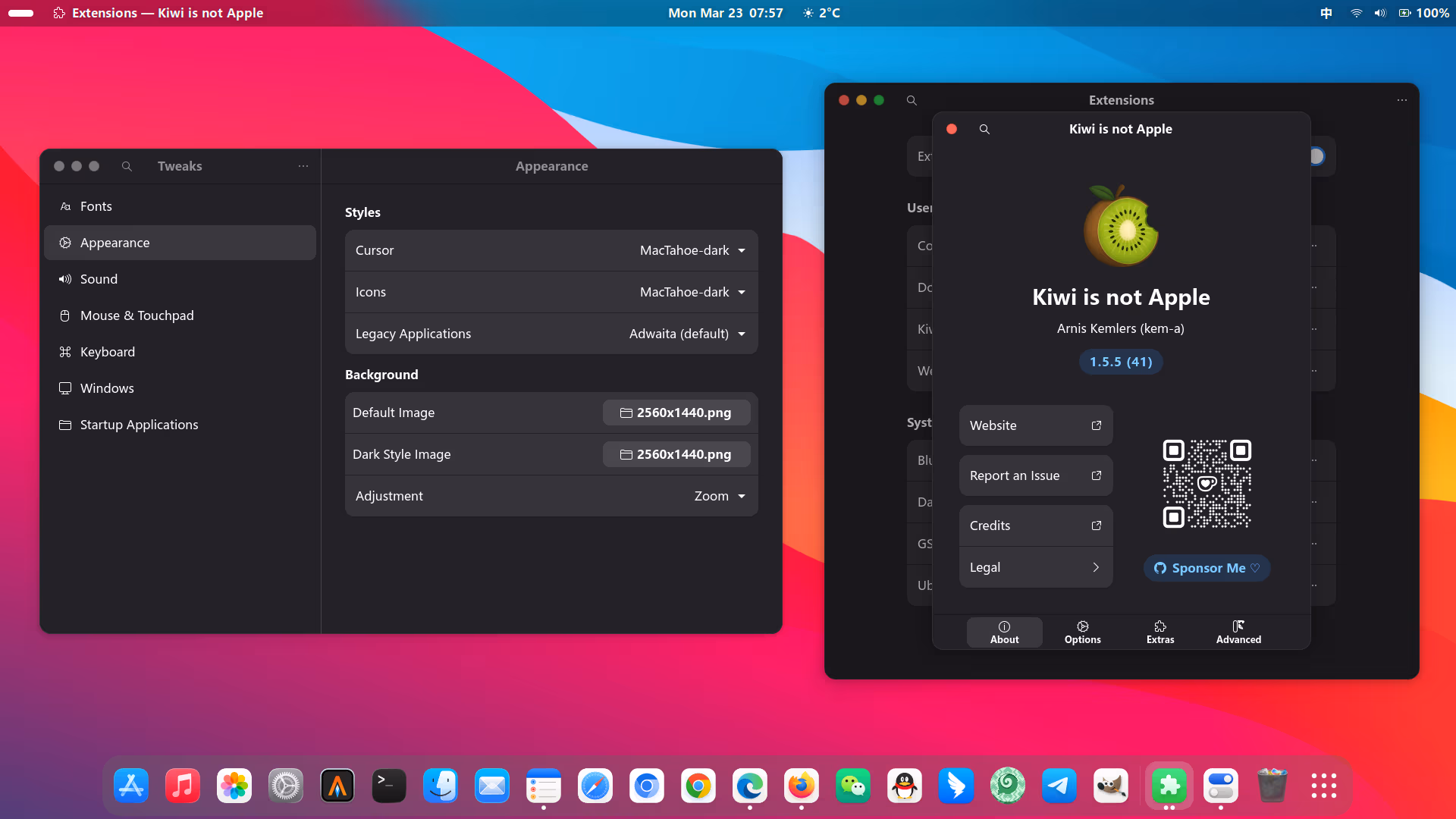The image size is (1456, 819).
Task: Launch Google Chrome from the dock
Action: [698, 786]
